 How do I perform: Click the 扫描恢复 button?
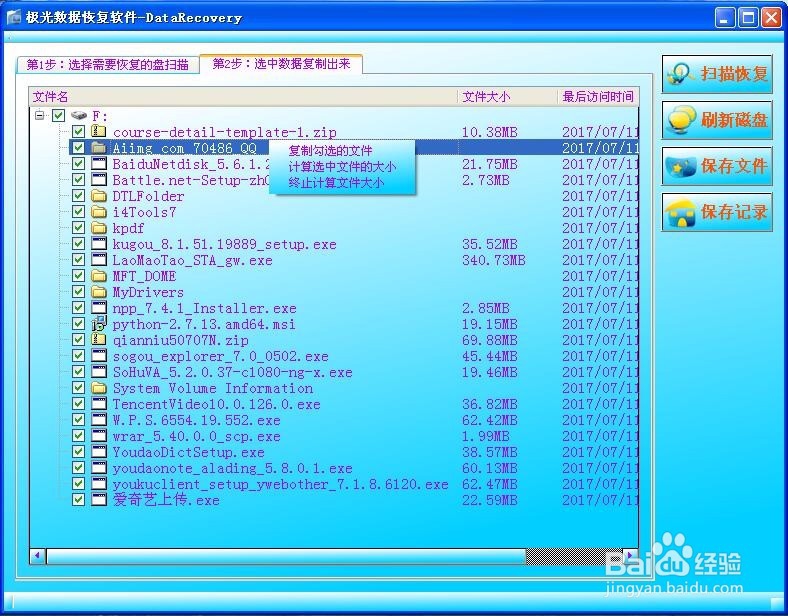(717, 74)
